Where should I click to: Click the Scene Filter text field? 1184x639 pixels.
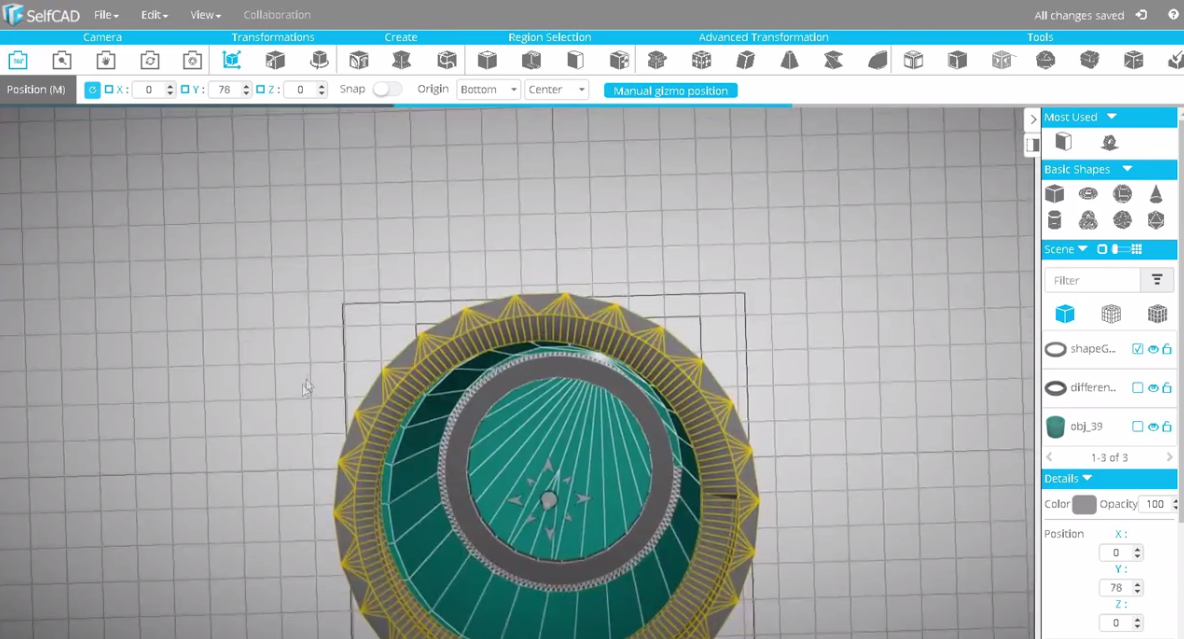point(1092,280)
